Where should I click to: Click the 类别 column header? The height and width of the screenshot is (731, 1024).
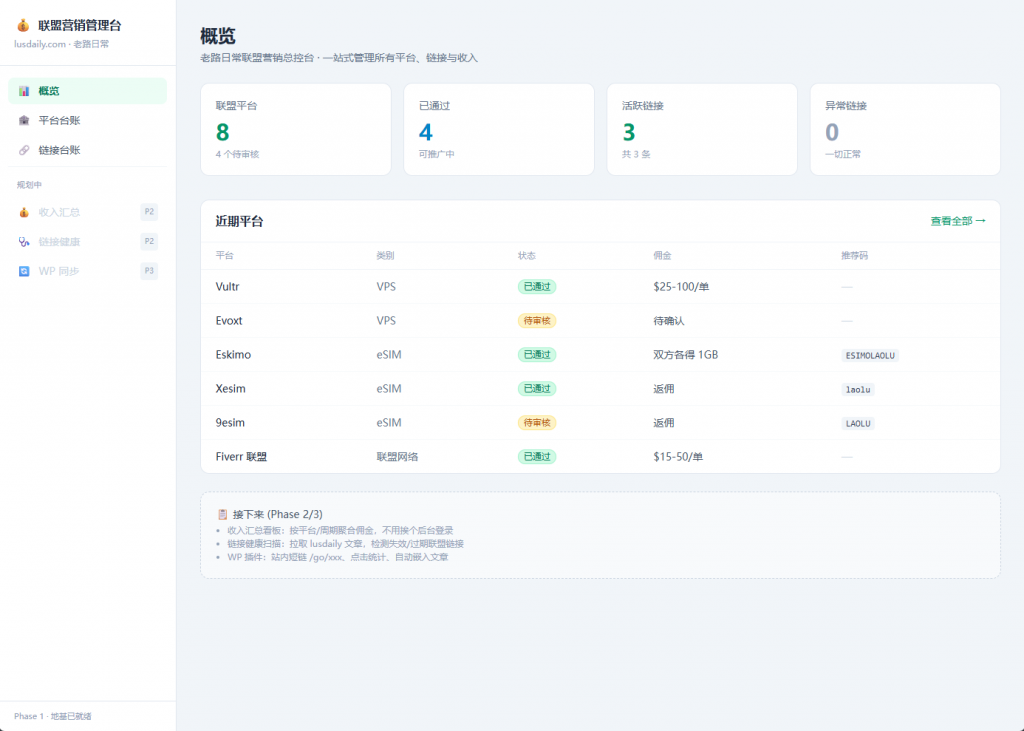point(385,255)
